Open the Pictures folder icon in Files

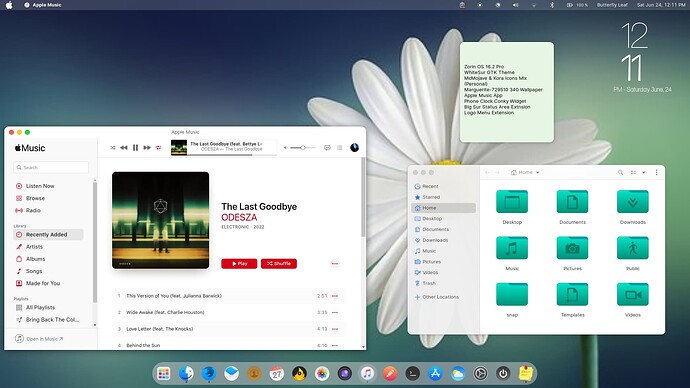click(572, 248)
